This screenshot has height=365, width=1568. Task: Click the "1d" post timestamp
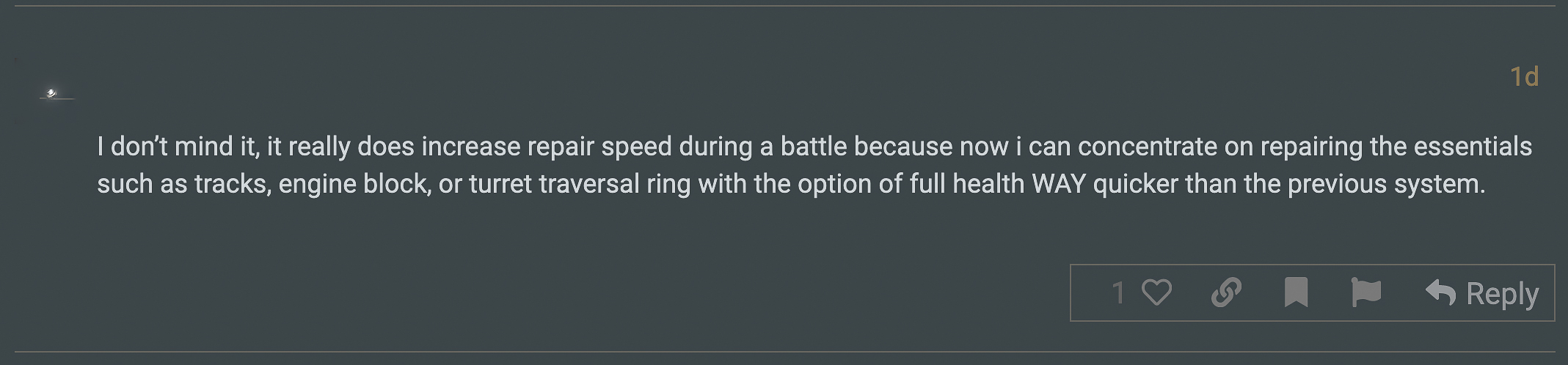pyautogui.click(x=1523, y=77)
